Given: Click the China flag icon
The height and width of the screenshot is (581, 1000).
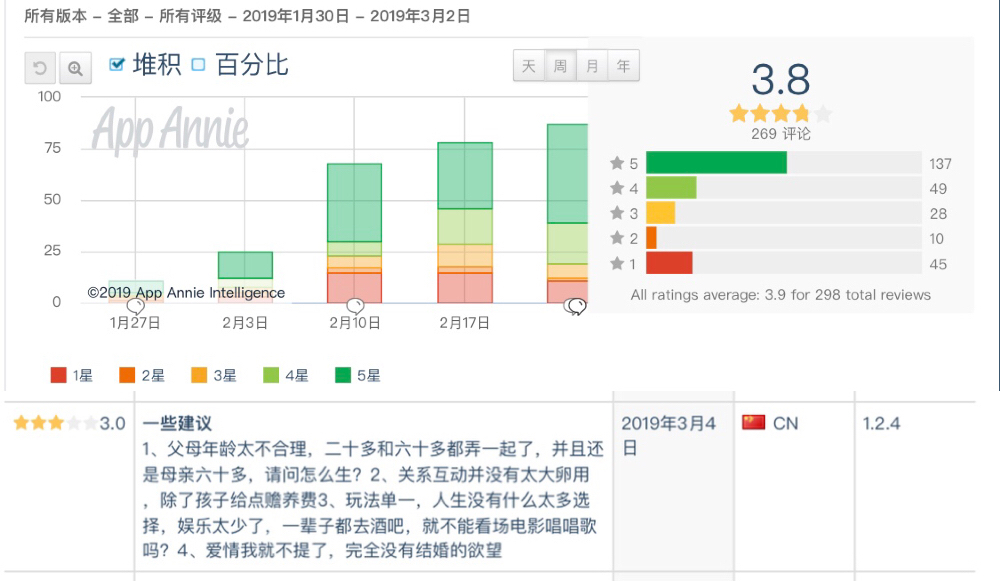Looking at the screenshot, I should pyautogui.click(x=753, y=422).
